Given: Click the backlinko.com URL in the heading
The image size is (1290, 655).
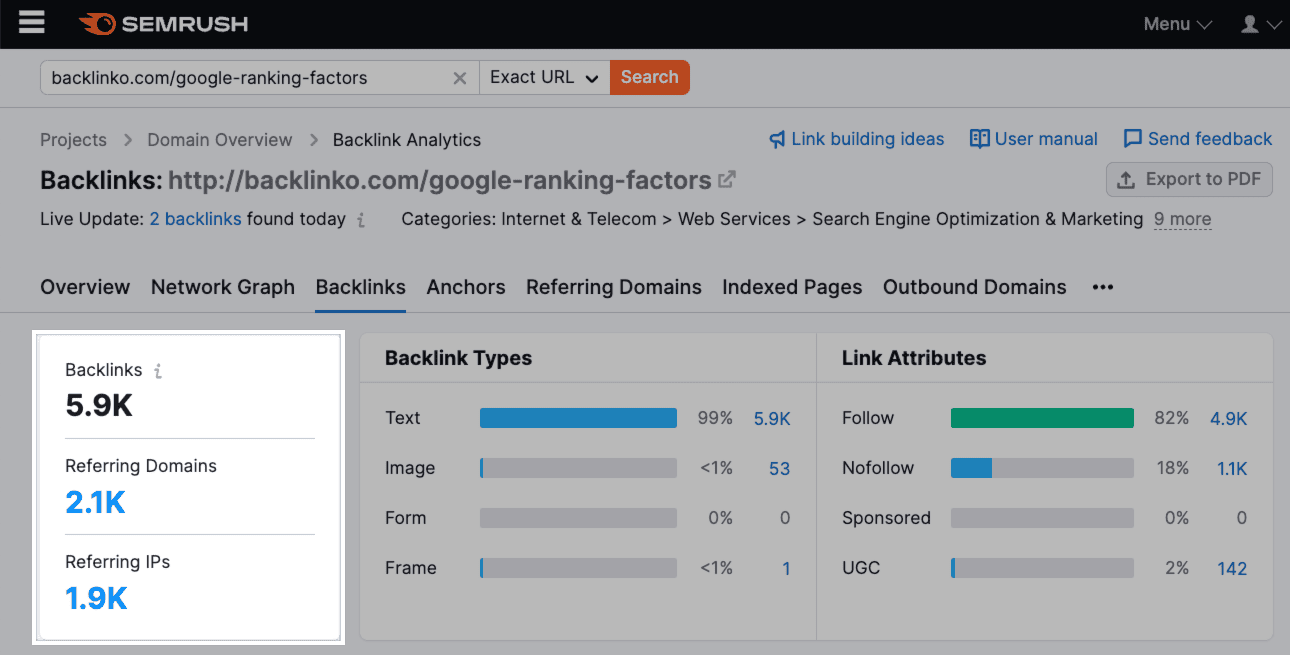Looking at the screenshot, I should pyautogui.click(x=439, y=181).
